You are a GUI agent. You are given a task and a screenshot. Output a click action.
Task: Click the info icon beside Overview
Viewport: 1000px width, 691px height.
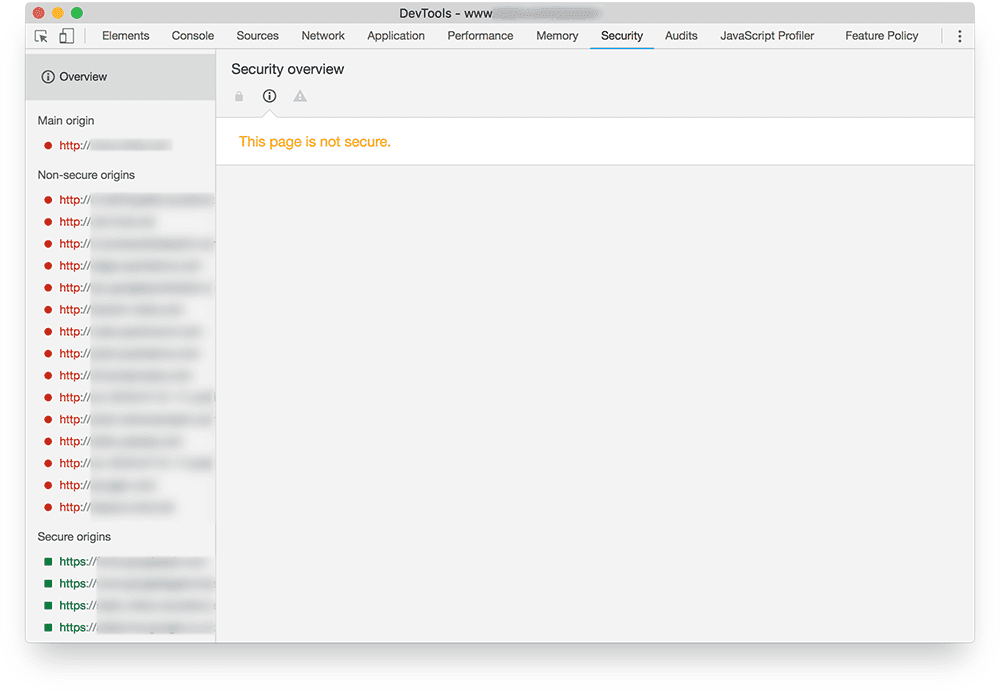point(48,76)
